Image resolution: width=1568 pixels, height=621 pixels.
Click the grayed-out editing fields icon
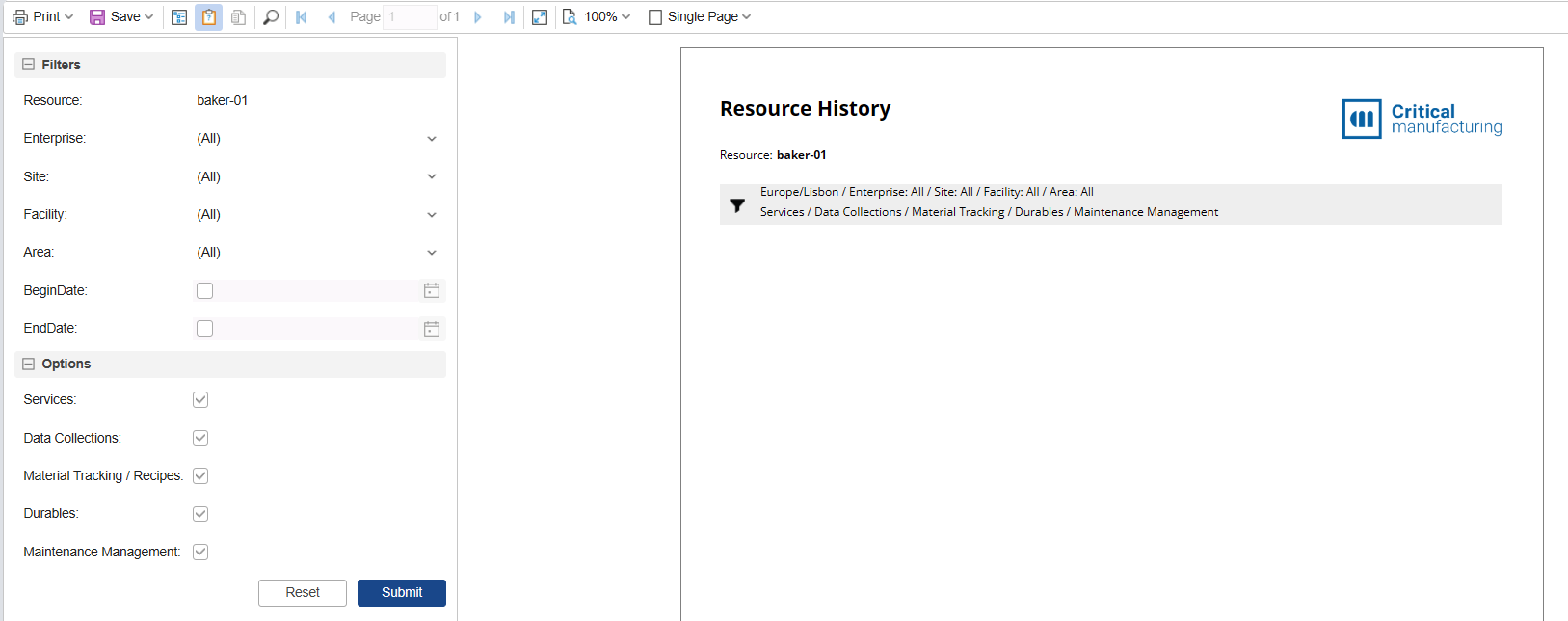tap(238, 17)
